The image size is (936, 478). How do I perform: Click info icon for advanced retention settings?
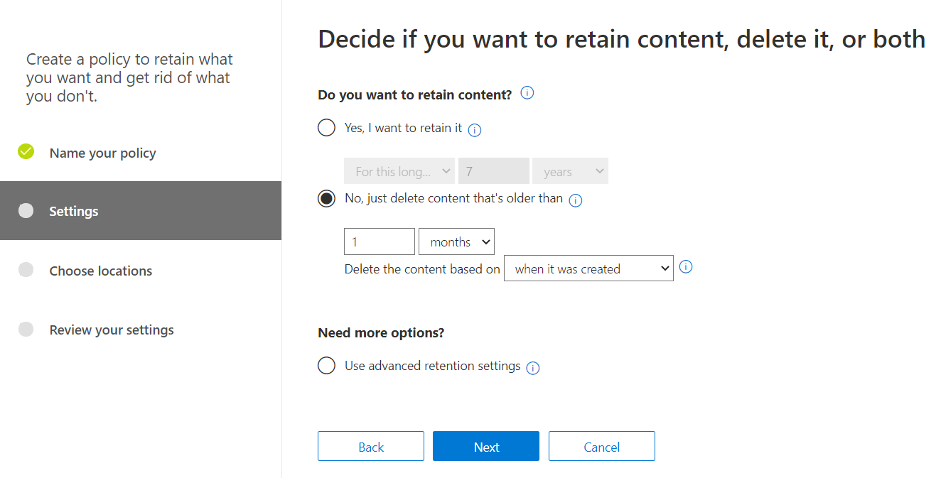click(533, 368)
